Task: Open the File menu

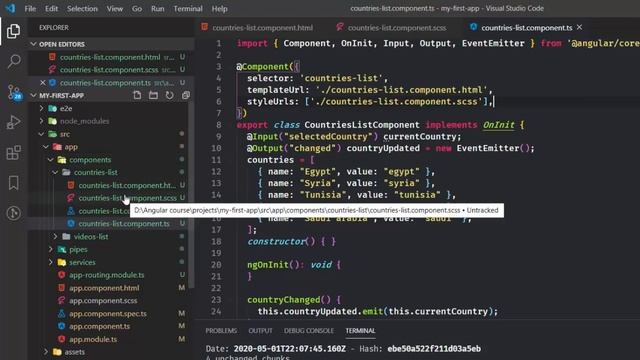Action: (30, 9)
